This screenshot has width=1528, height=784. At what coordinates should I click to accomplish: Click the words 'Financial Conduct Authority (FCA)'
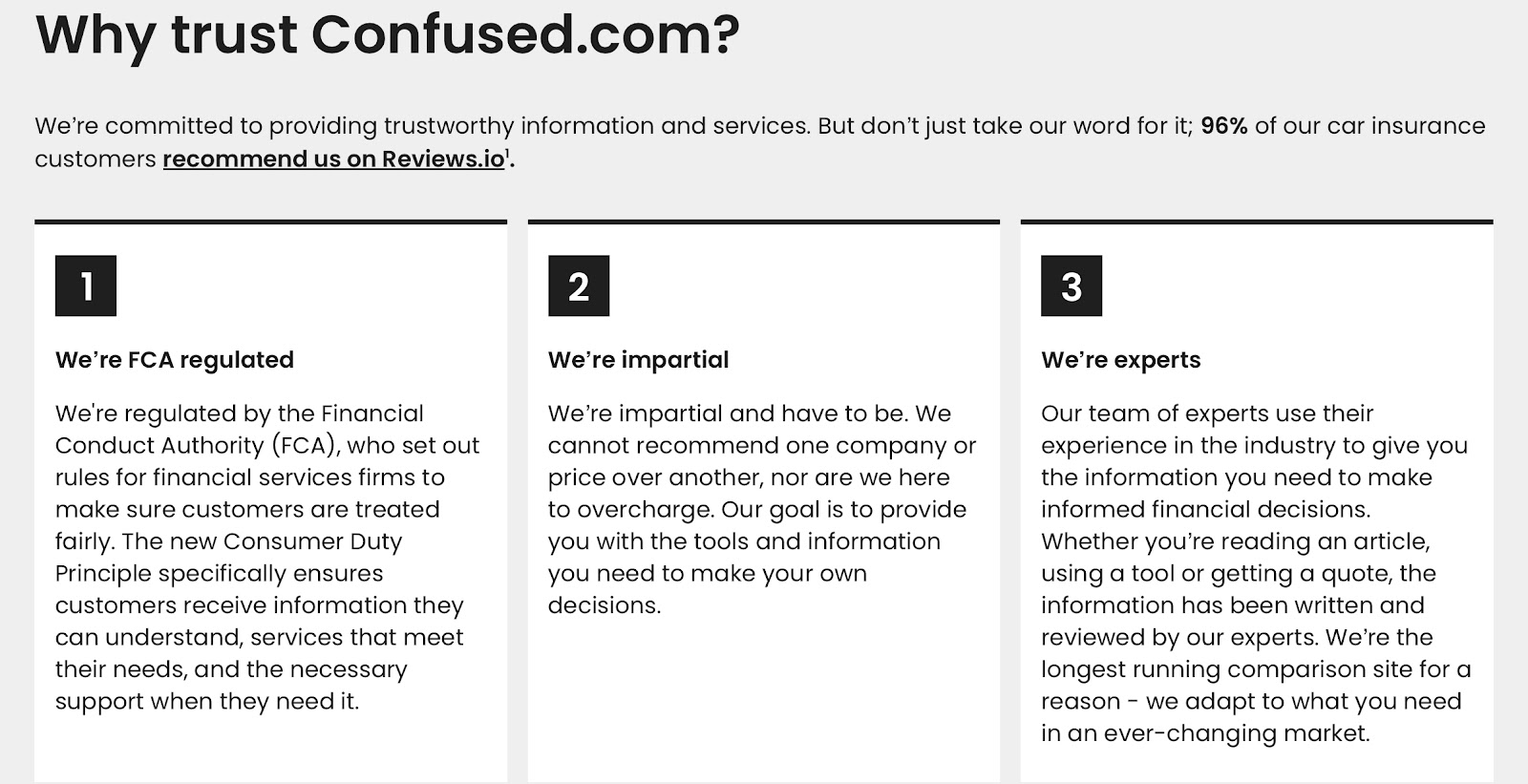(239, 430)
